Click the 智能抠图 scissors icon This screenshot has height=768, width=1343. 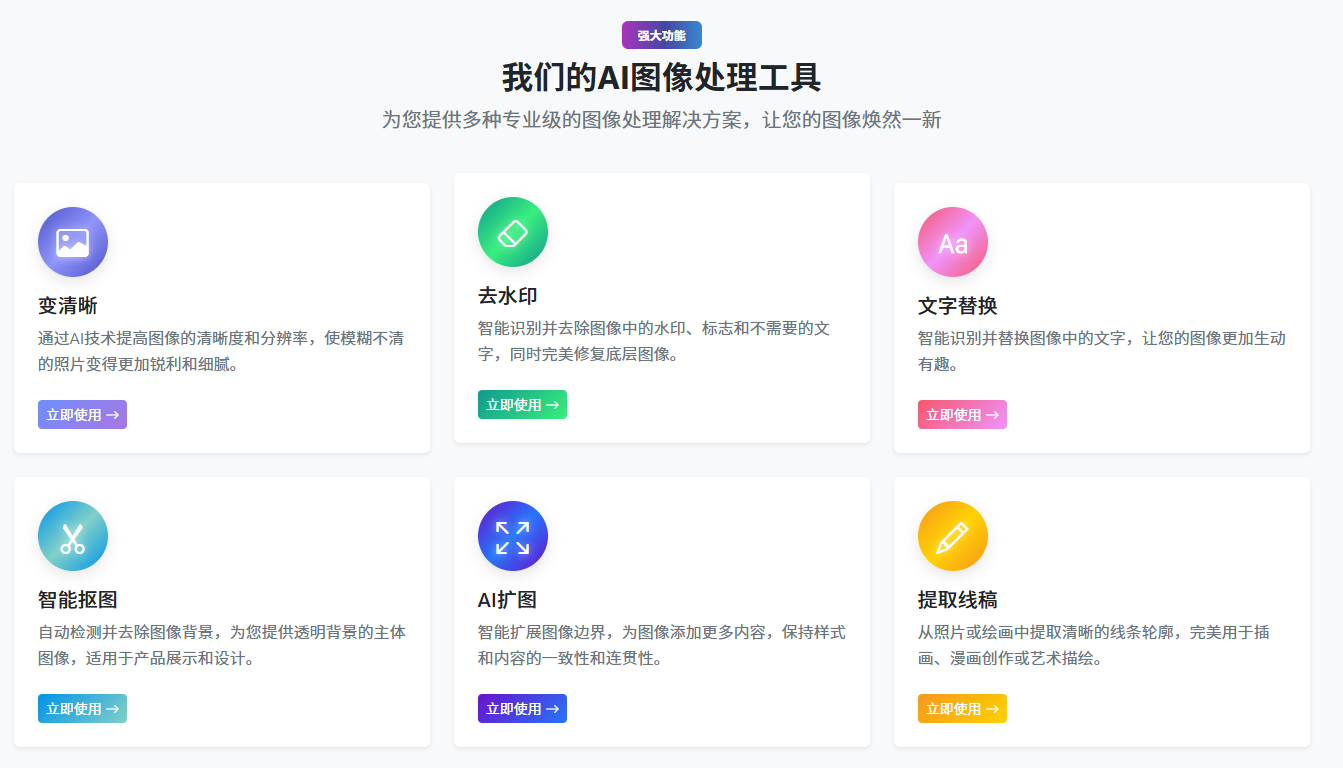[73, 536]
